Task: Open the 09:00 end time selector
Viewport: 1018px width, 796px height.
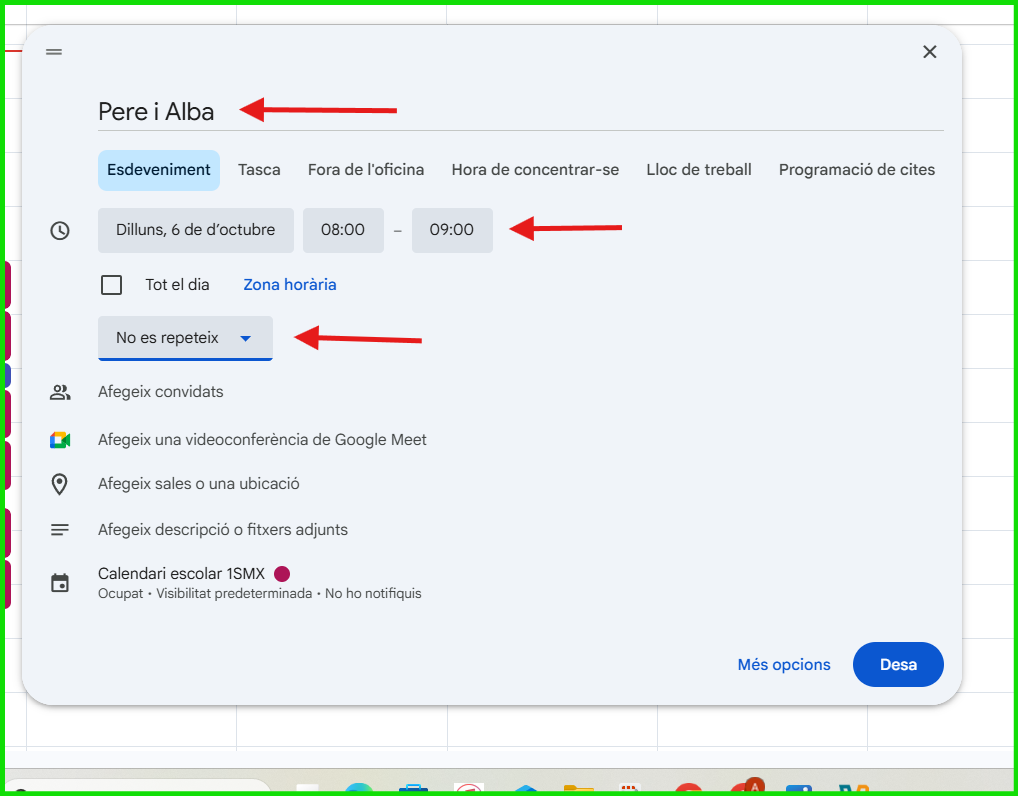Action: pyautogui.click(x=452, y=230)
